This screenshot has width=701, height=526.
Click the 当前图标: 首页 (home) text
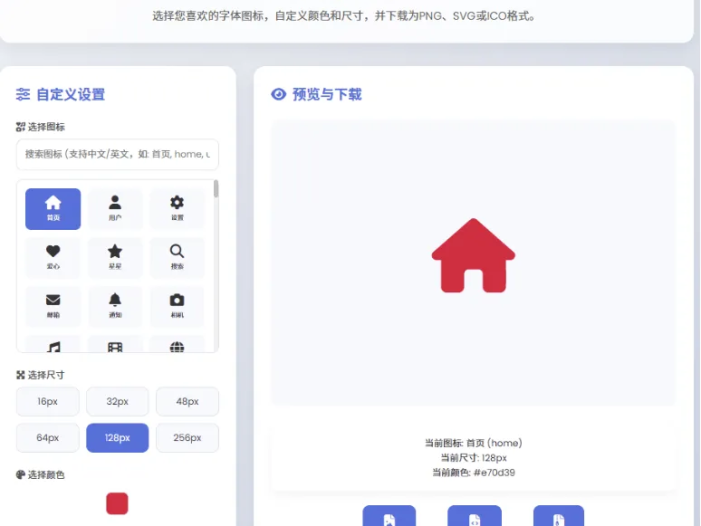pos(473,443)
